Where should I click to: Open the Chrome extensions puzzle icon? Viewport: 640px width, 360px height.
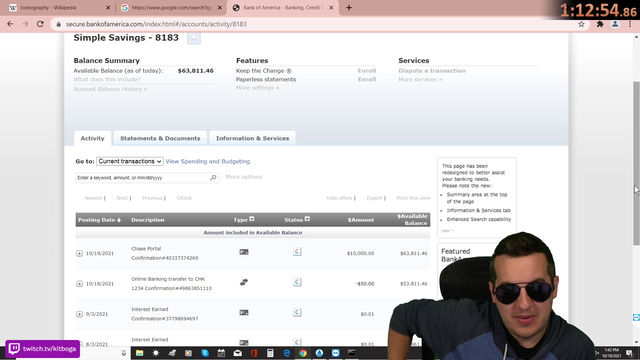click(x=600, y=24)
